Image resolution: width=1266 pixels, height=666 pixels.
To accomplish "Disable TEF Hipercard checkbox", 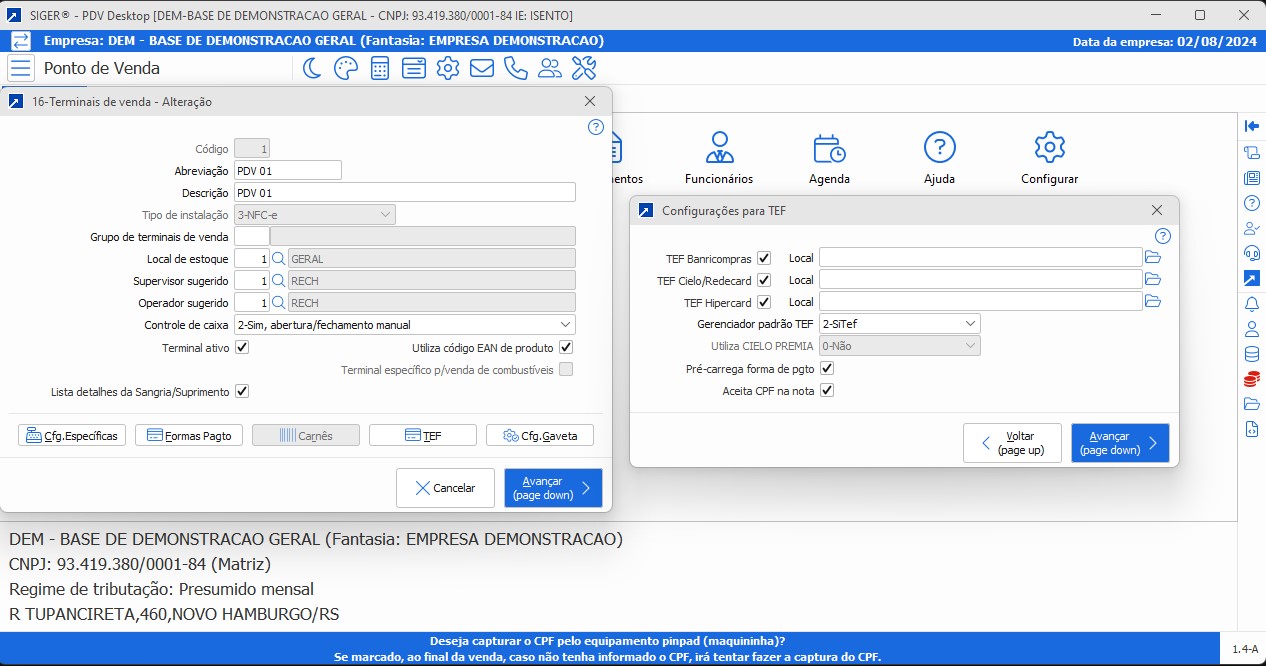I will click(x=764, y=302).
